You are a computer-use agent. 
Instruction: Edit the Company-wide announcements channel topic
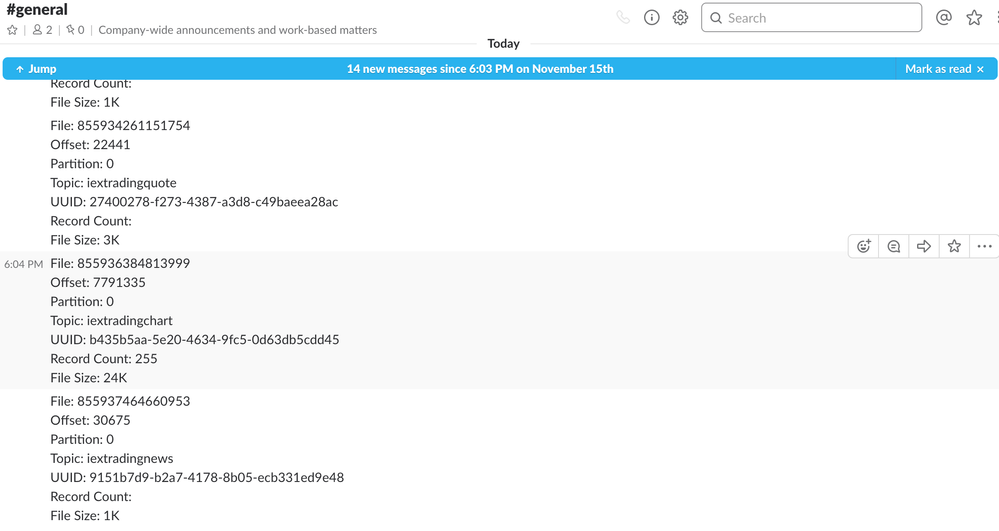(237, 30)
